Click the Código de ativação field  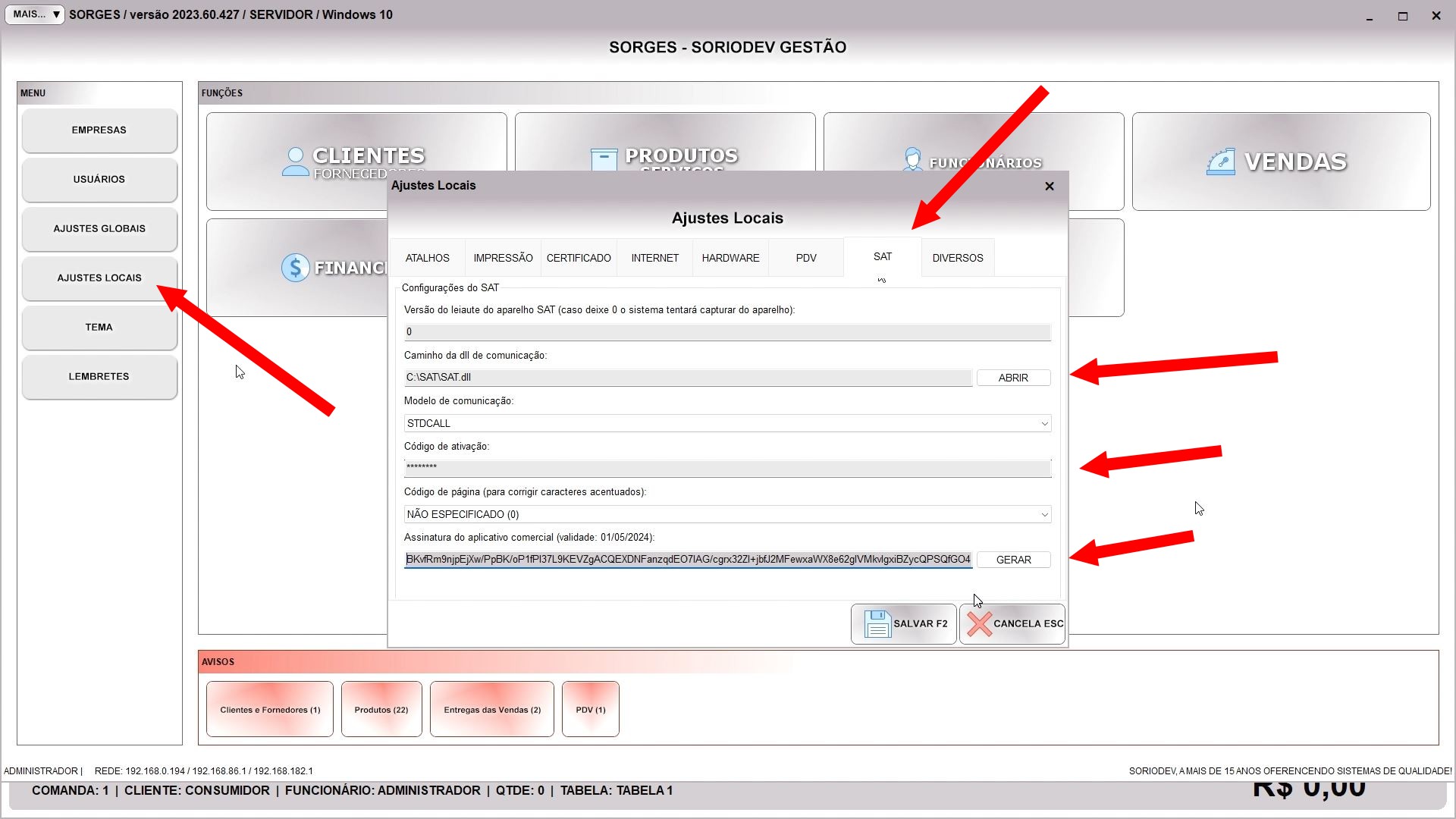click(x=728, y=469)
